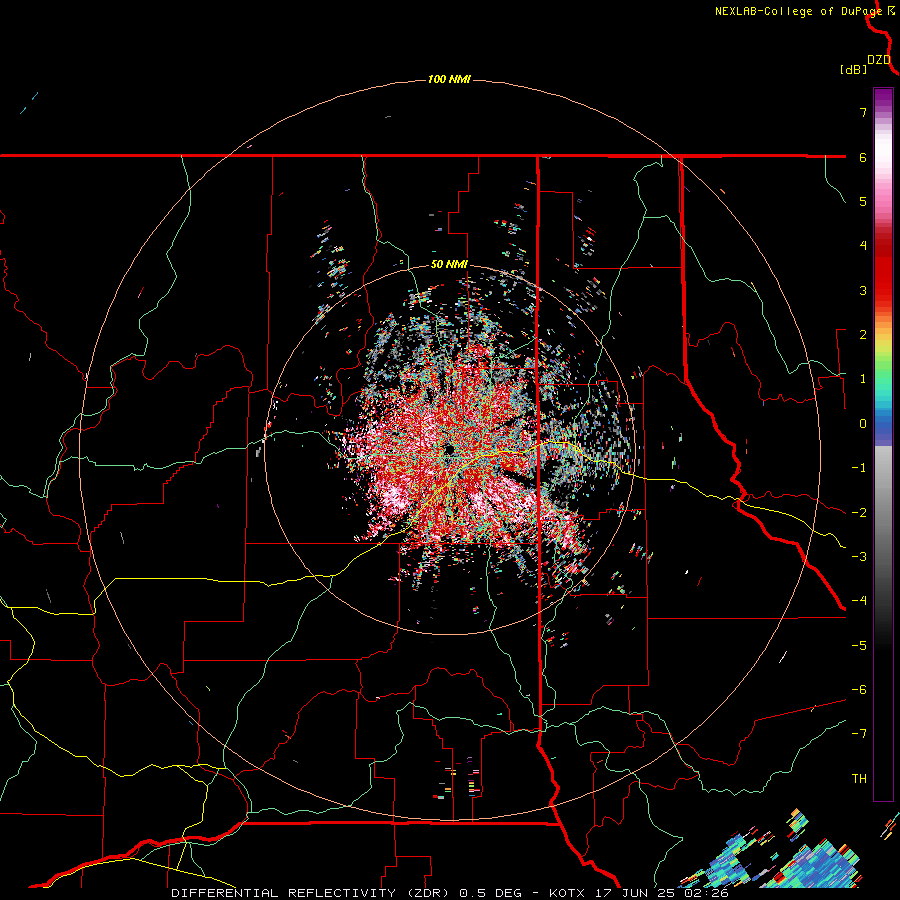Click the -7 value on the color scale

(x=859, y=734)
